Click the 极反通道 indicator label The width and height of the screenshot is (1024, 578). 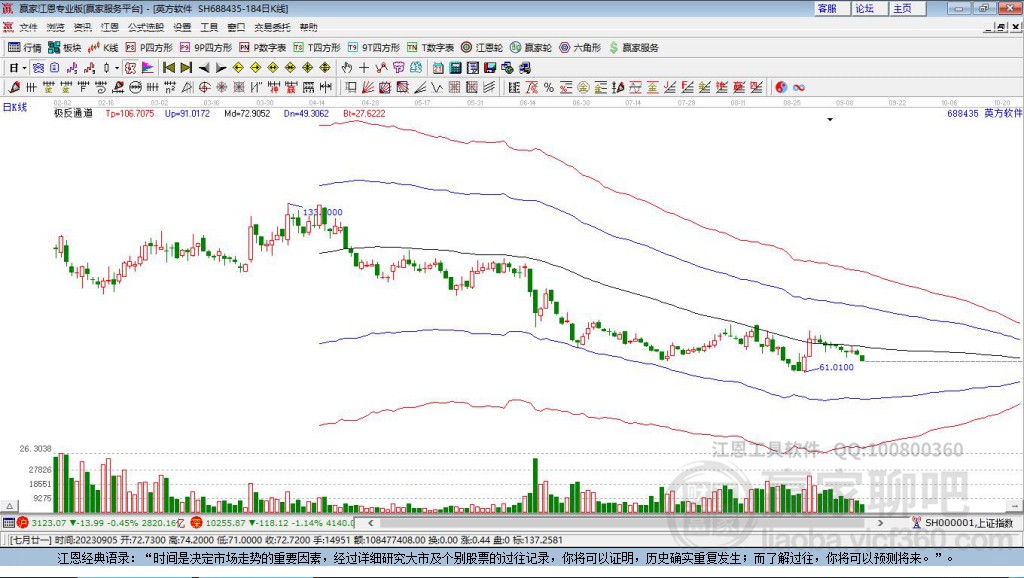coord(73,114)
